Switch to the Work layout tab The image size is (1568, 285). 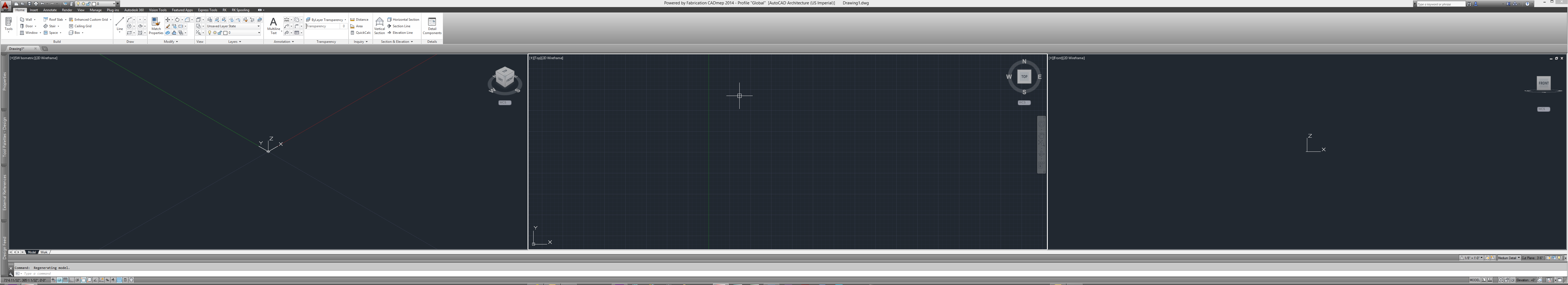pyautogui.click(x=44, y=252)
